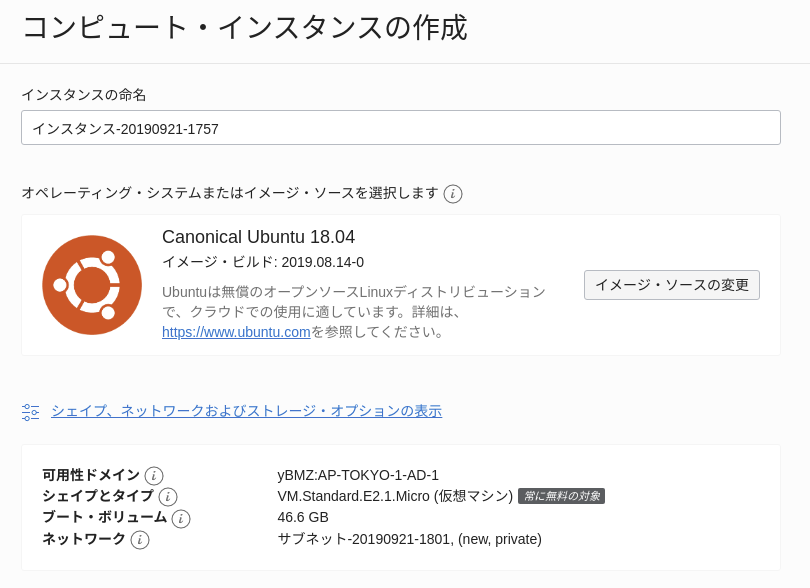This screenshot has width=810, height=588.
Task: Click the Ubuntu logo image
Action: 92,285
